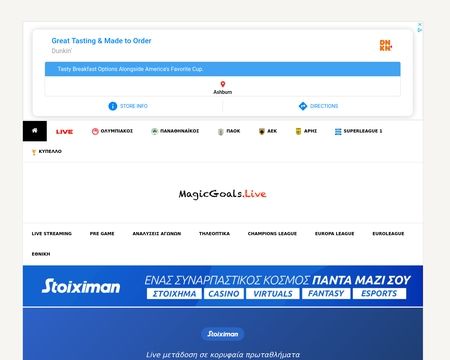Click the Superleague 1 logo icon
Screen dimensions: 450x360
[338, 132]
